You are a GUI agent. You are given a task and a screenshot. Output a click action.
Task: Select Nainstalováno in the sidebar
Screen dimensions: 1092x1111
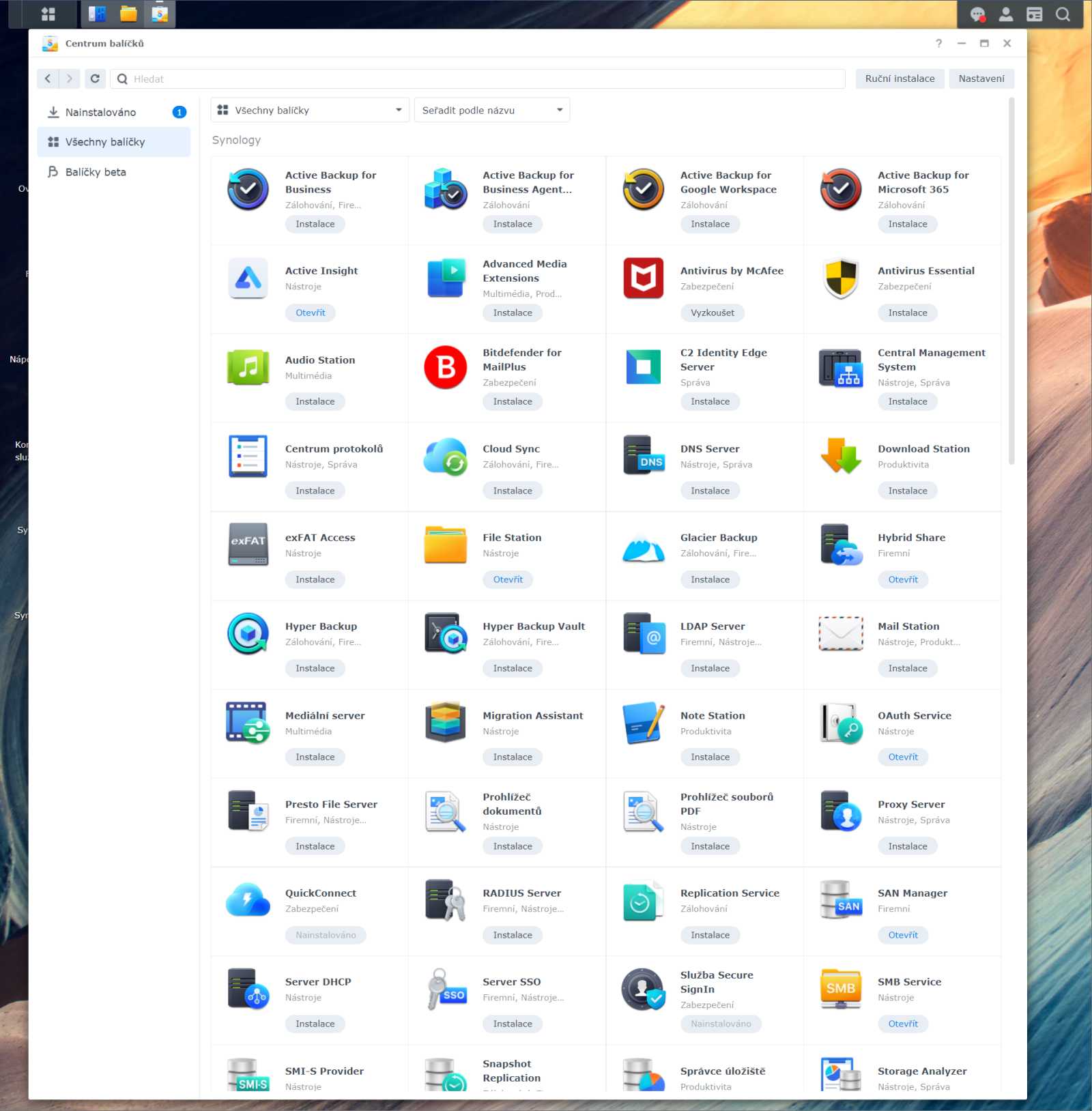click(x=114, y=112)
